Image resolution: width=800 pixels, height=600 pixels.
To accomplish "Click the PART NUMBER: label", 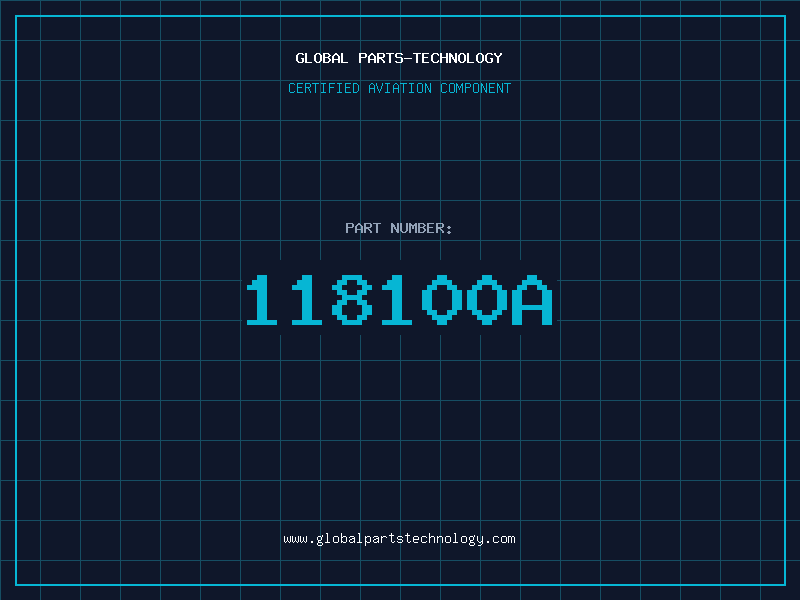I will [x=398, y=228].
